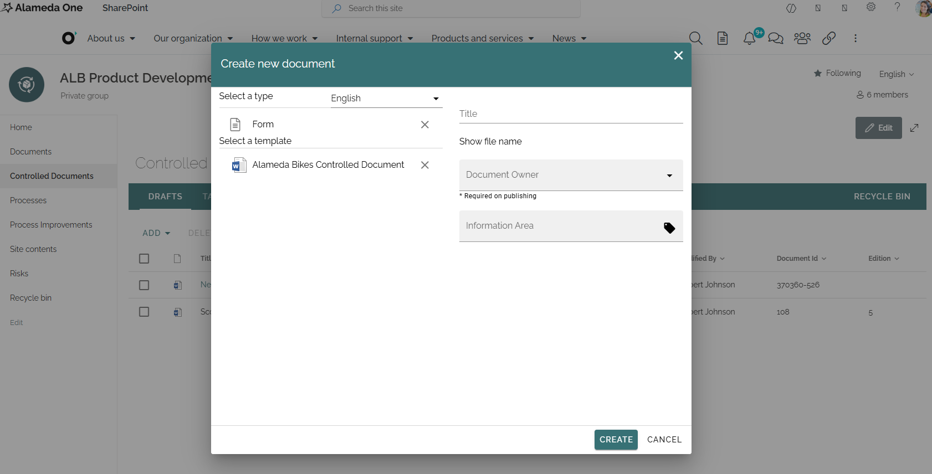The height and width of the screenshot is (474, 932).
Task: Tick the checkbox for the row with ID 108
Action: (144, 312)
